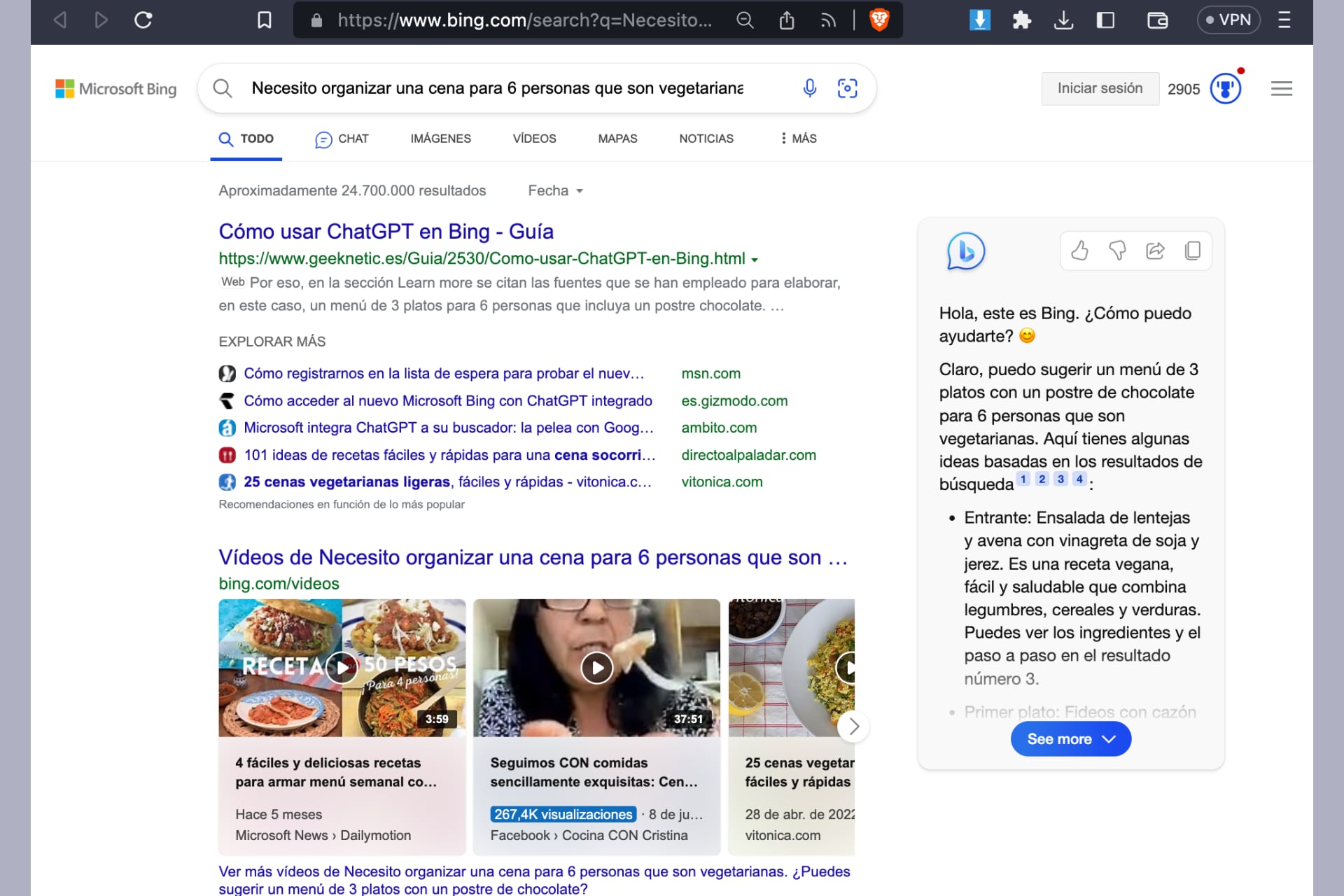Click the microphone voice search icon
Screen dimensions: 1344x896
pos(809,88)
